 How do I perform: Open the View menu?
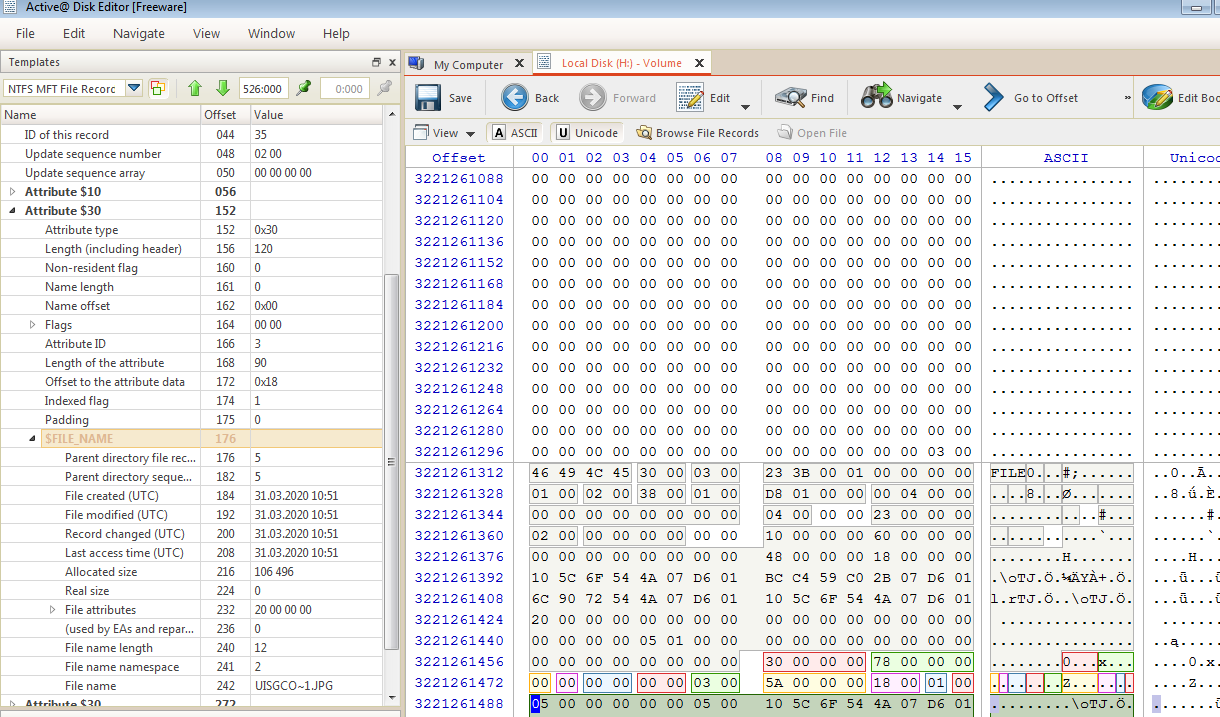206,33
